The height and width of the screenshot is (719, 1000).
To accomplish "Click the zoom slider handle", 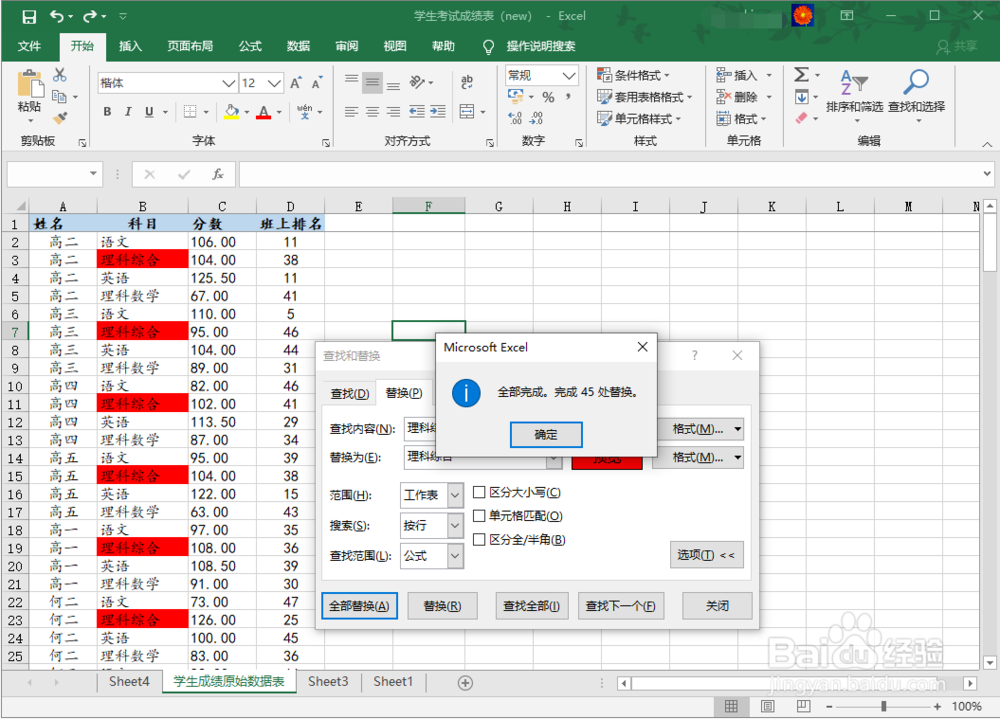I will pyautogui.click(x=883, y=706).
